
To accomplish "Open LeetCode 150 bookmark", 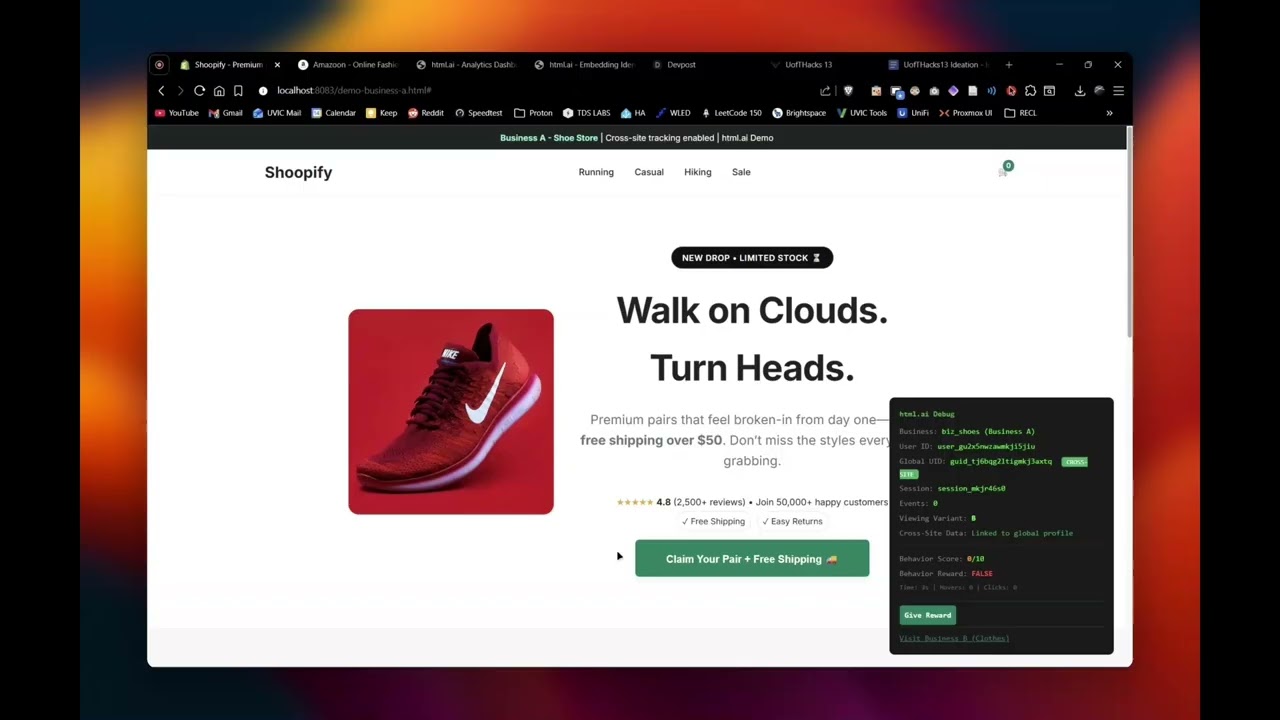I will tap(731, 113).
